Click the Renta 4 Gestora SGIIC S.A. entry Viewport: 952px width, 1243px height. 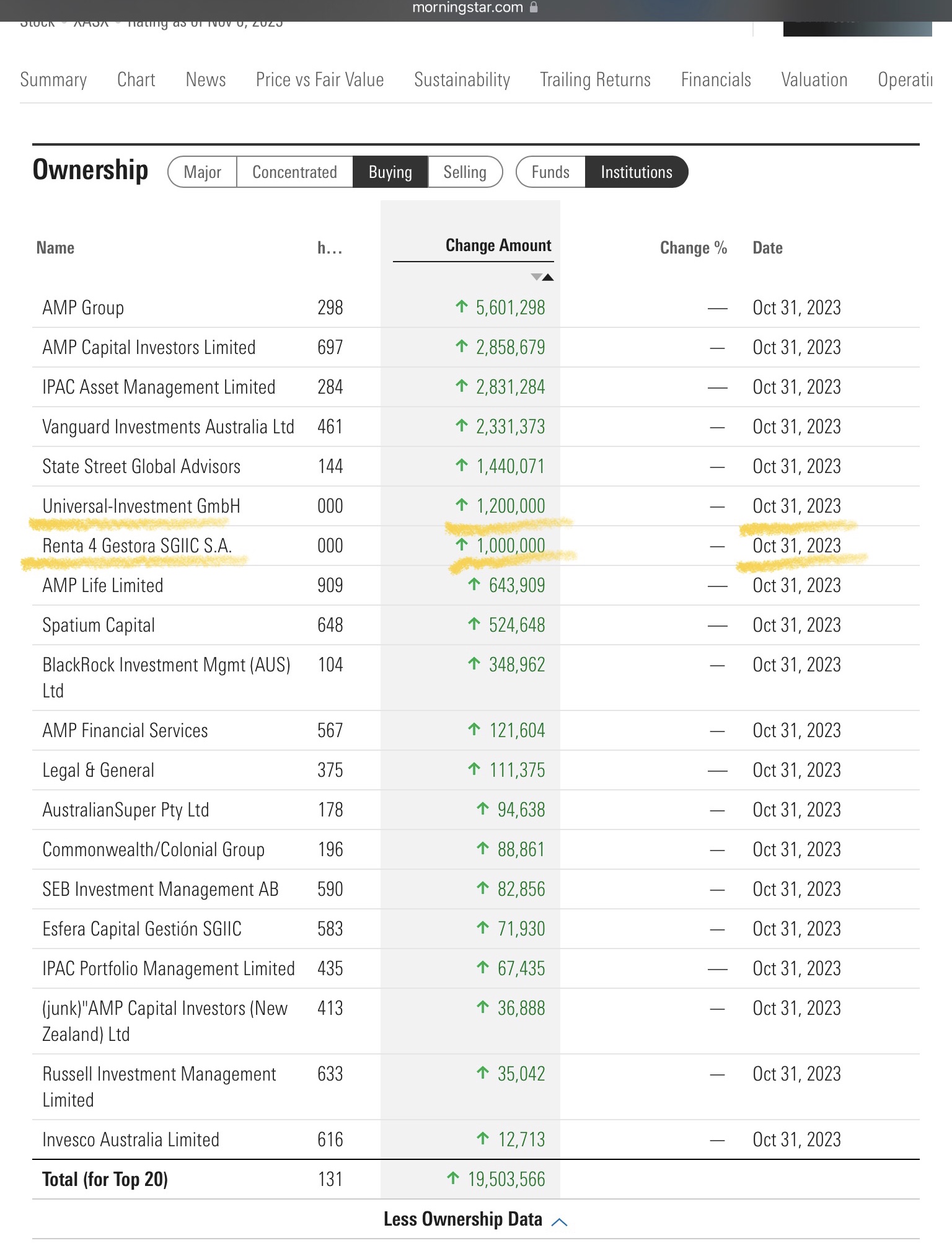[x=137, y=546]
